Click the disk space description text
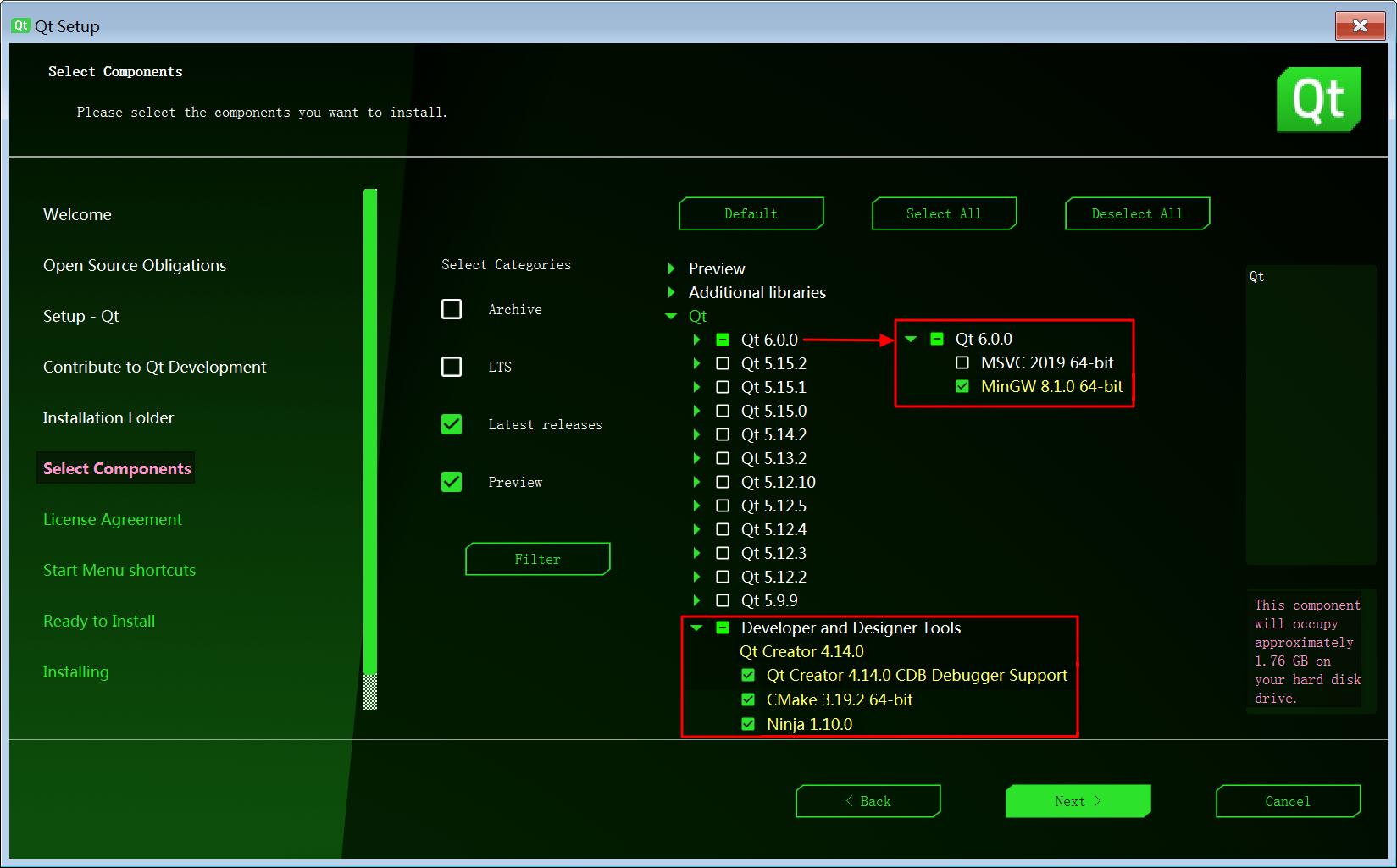The width and height of the screenshot is (1397, 868). tap(1307, 651)
